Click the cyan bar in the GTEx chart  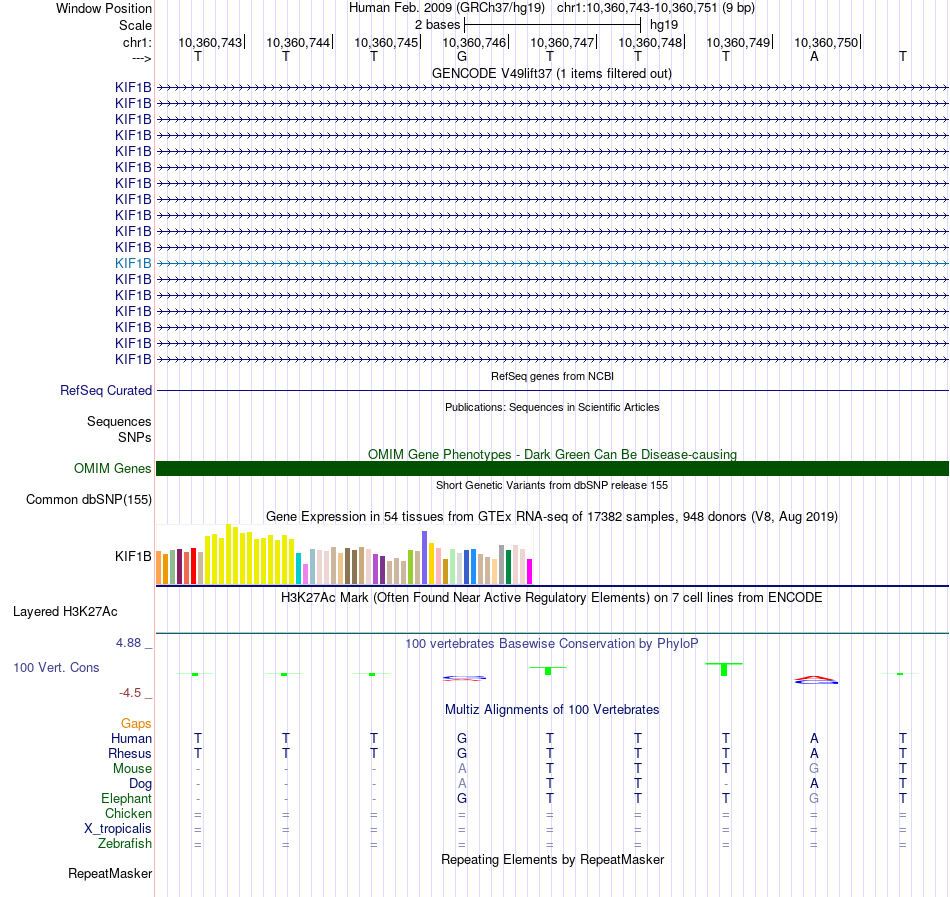point(298,568)
